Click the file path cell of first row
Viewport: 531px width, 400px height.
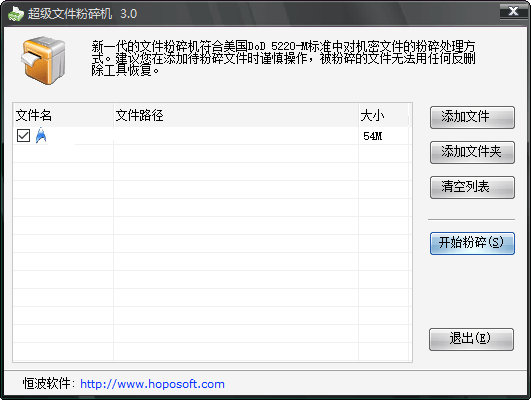click(236, 136)
